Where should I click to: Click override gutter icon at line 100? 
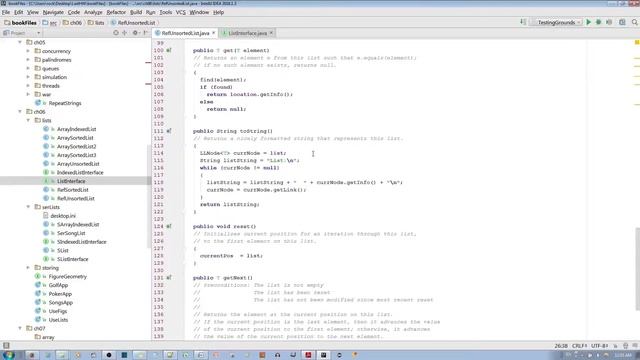click(169, 50)
